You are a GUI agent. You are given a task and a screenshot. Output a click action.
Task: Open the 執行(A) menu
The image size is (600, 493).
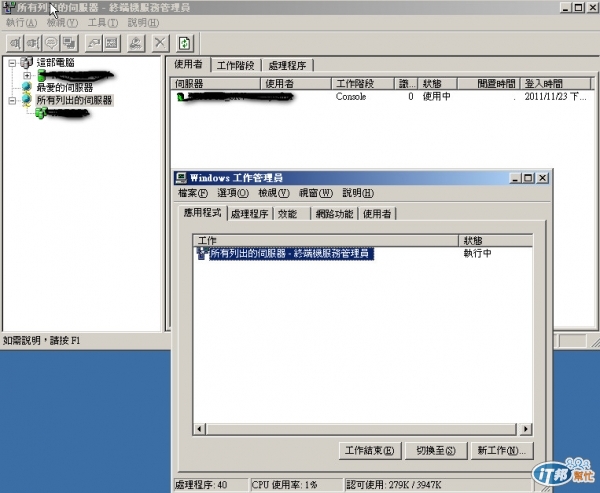coord(21,23)
